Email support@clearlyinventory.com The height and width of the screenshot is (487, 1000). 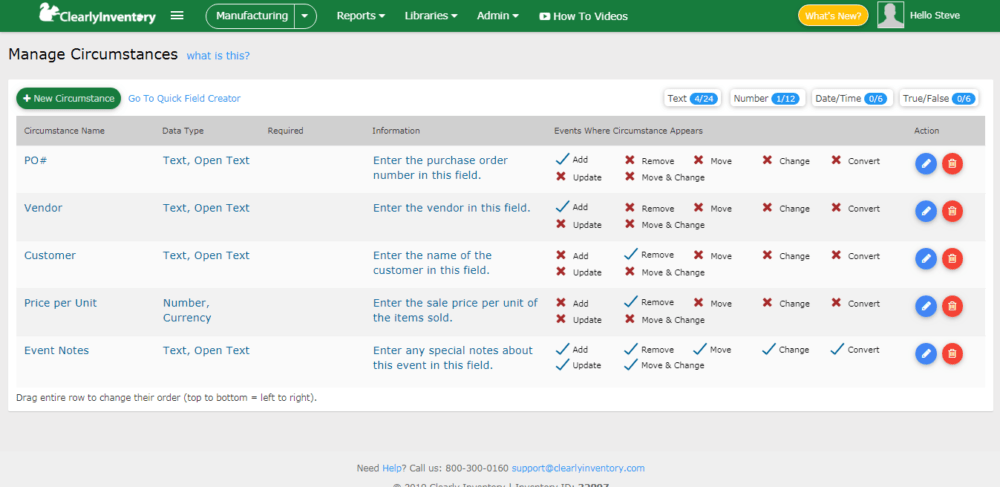coord(578,468)
